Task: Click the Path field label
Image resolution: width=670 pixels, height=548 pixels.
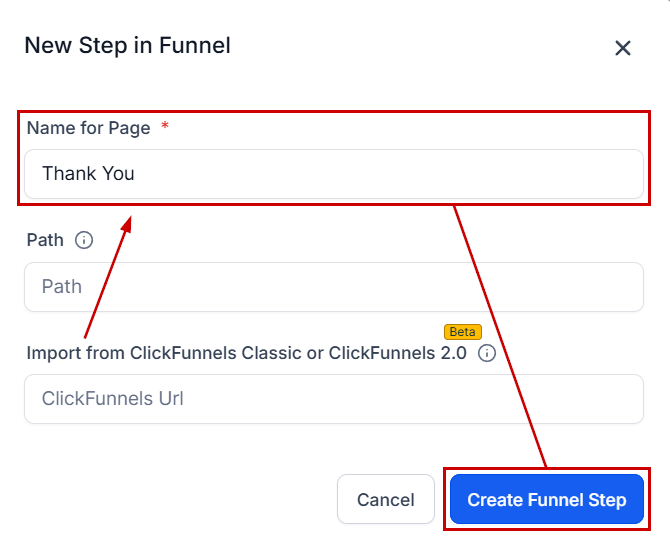Action: click(45, 240)
